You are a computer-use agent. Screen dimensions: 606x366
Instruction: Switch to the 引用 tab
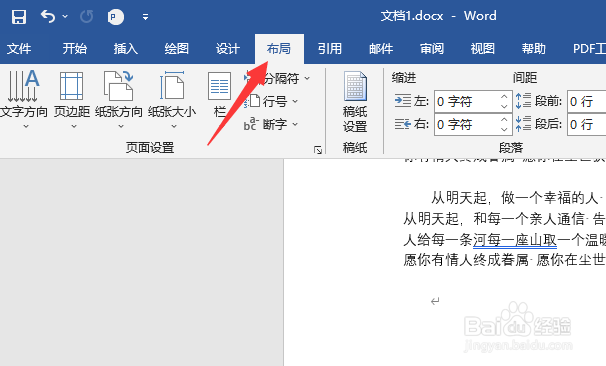point(330,49)
